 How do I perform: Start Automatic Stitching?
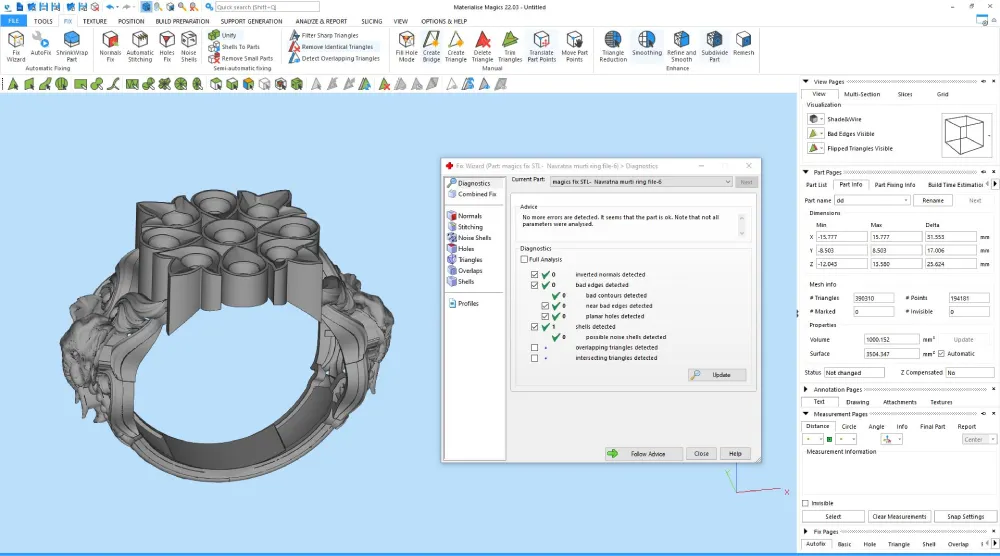tap(140, 47)
